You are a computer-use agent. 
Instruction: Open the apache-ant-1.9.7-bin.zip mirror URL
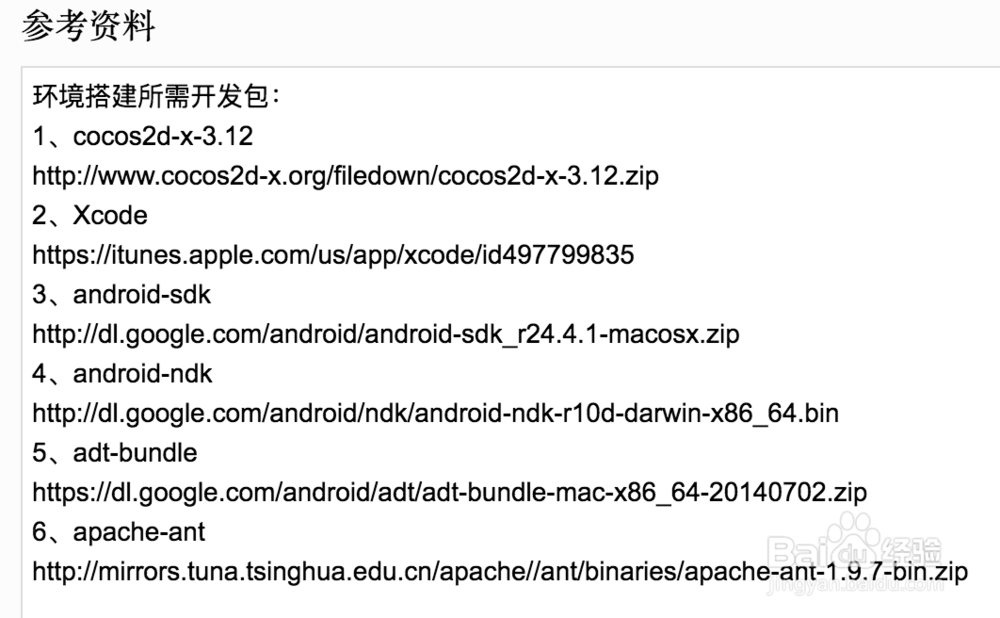coord(500,572)
